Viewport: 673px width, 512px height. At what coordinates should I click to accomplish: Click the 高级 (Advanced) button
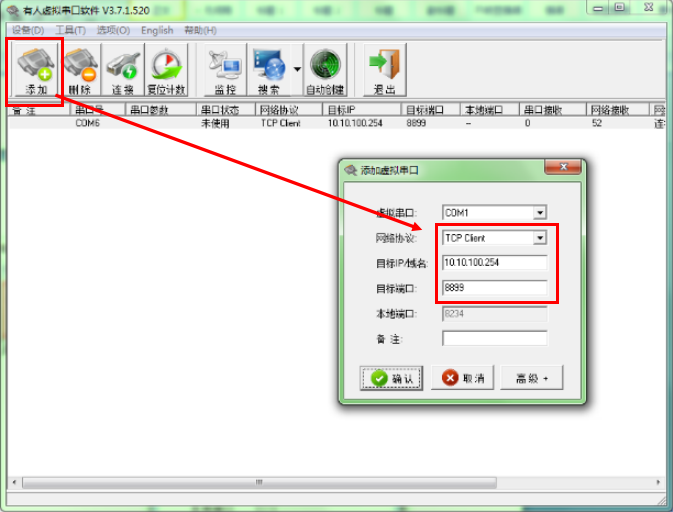[531, 378]
